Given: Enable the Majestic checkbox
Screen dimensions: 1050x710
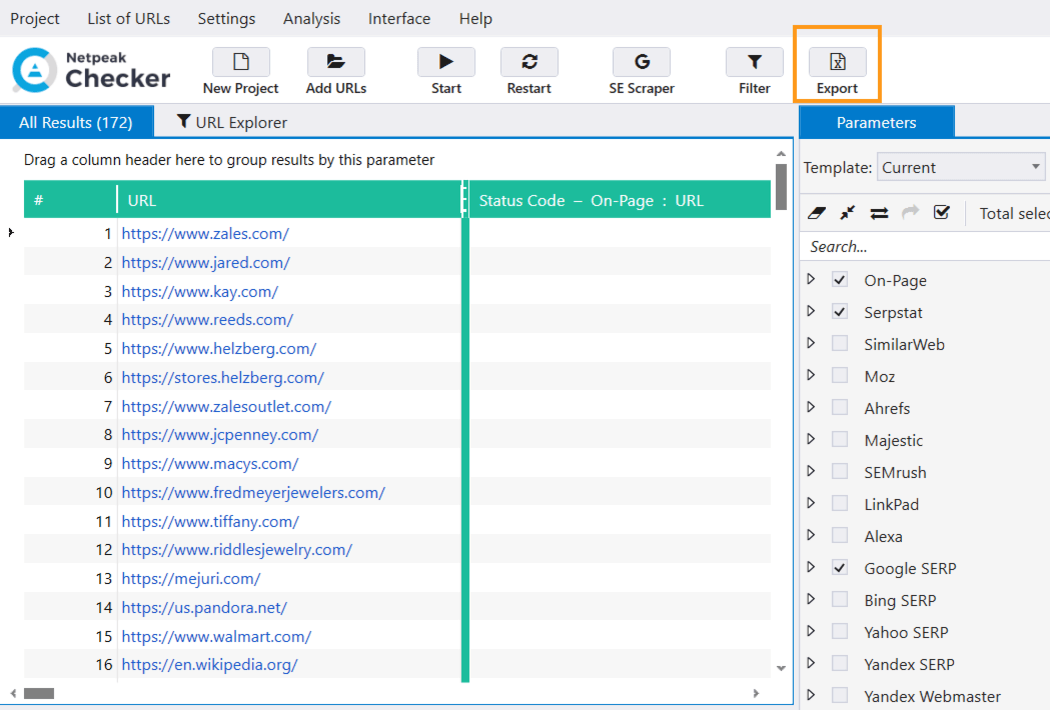Looking at the screenshot, I should point(840,439).
